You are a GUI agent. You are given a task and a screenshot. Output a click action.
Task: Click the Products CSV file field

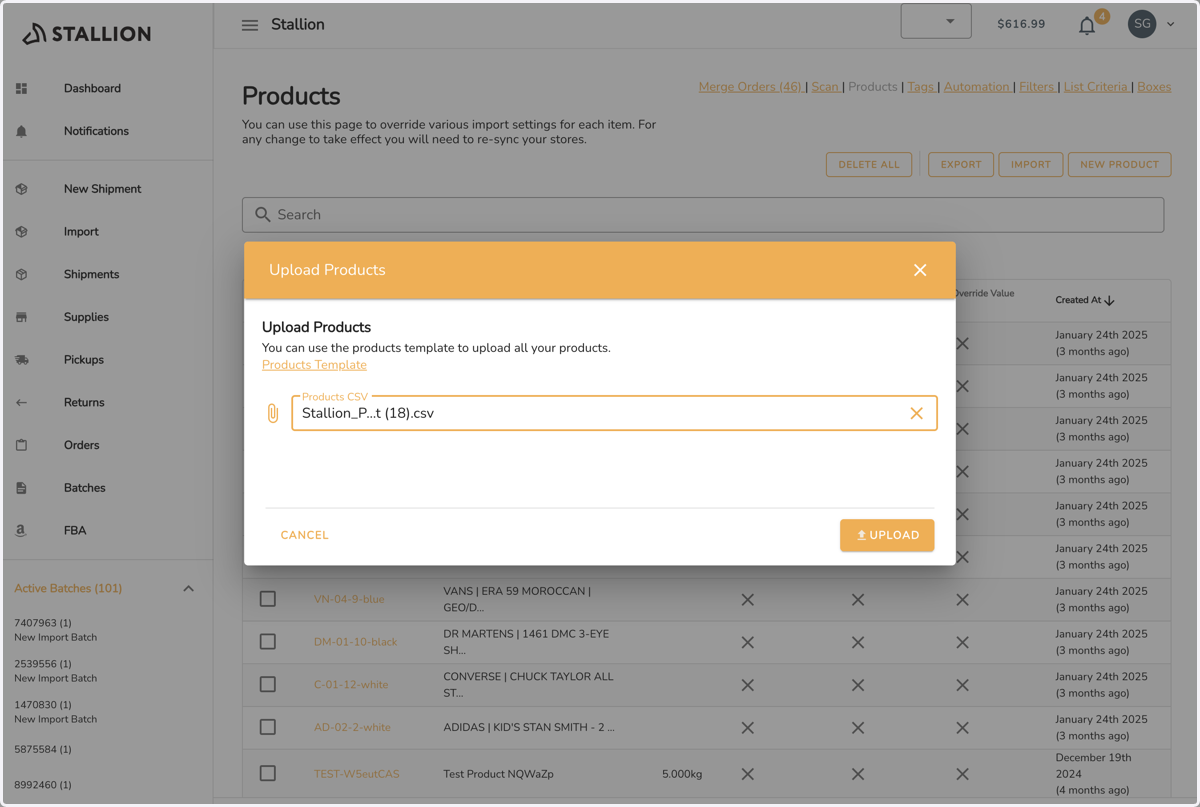point(614,413)
